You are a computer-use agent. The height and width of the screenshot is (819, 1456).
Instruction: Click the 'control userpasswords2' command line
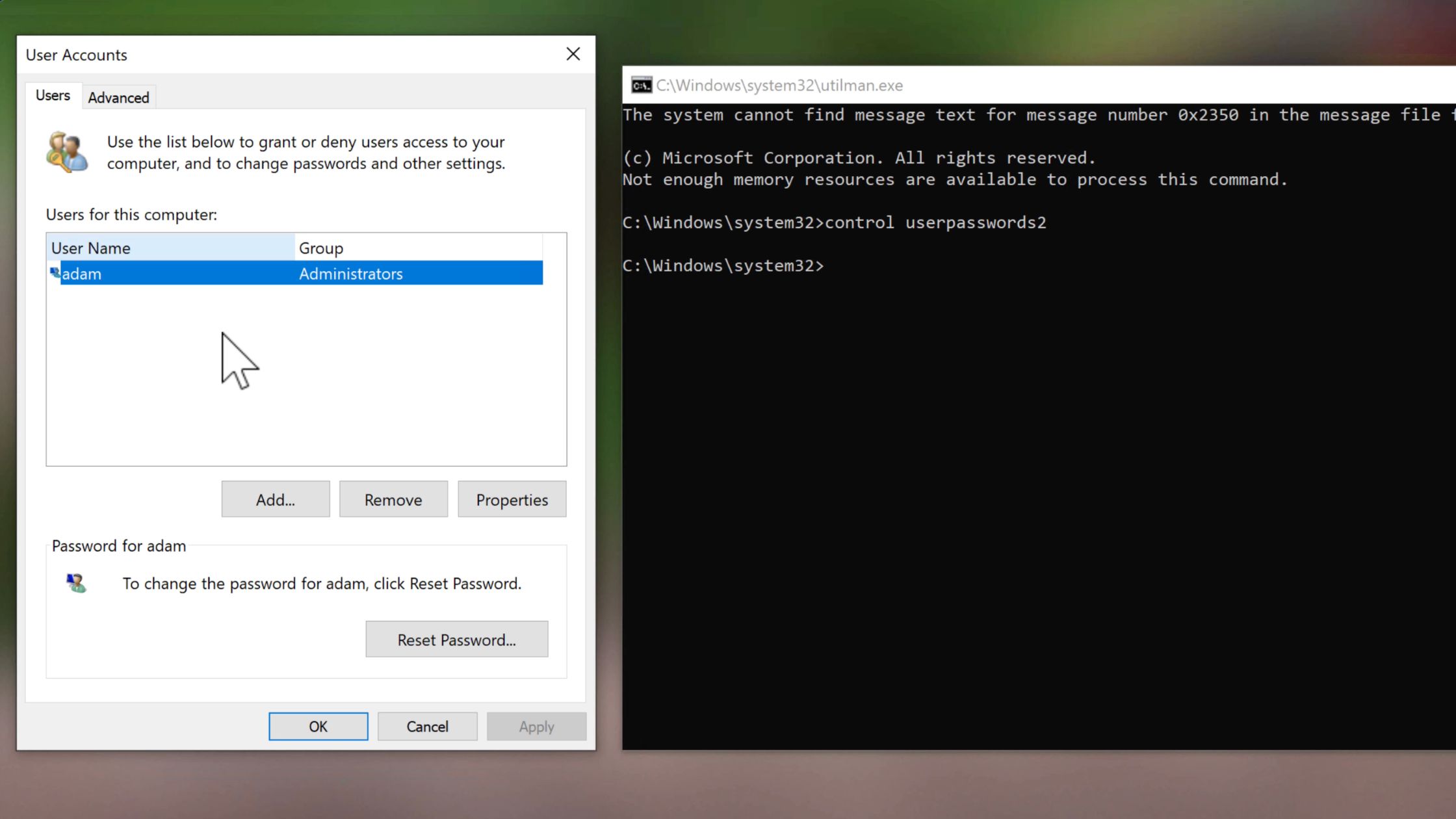[x=834, y=222]
